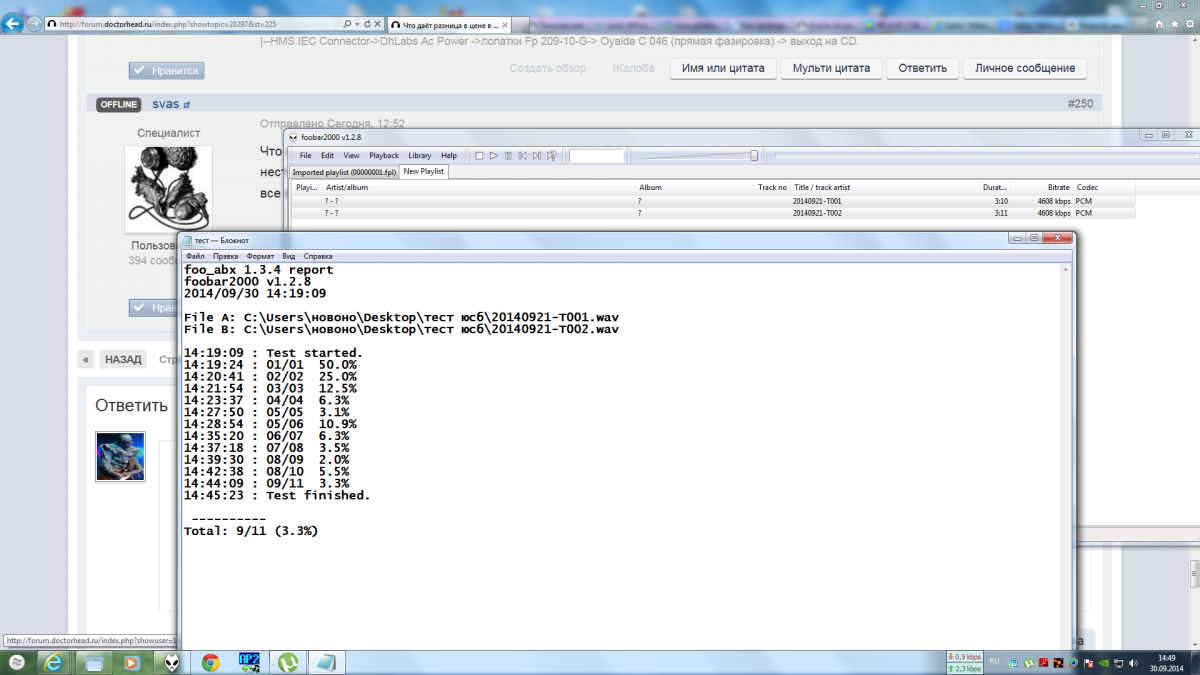Click the reply-form user avatar thumbnail

pos(120,456)
